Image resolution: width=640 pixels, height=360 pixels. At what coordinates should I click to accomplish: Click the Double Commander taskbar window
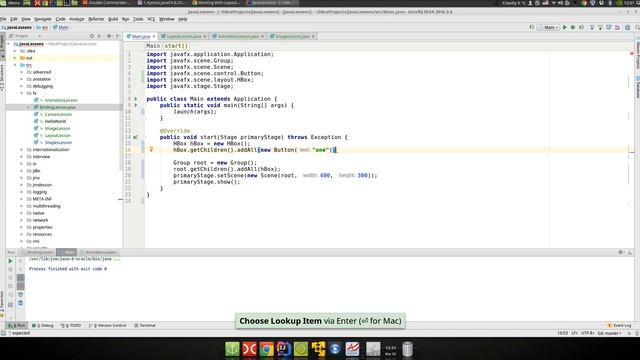pyautogui.click(x=106, y=3)
